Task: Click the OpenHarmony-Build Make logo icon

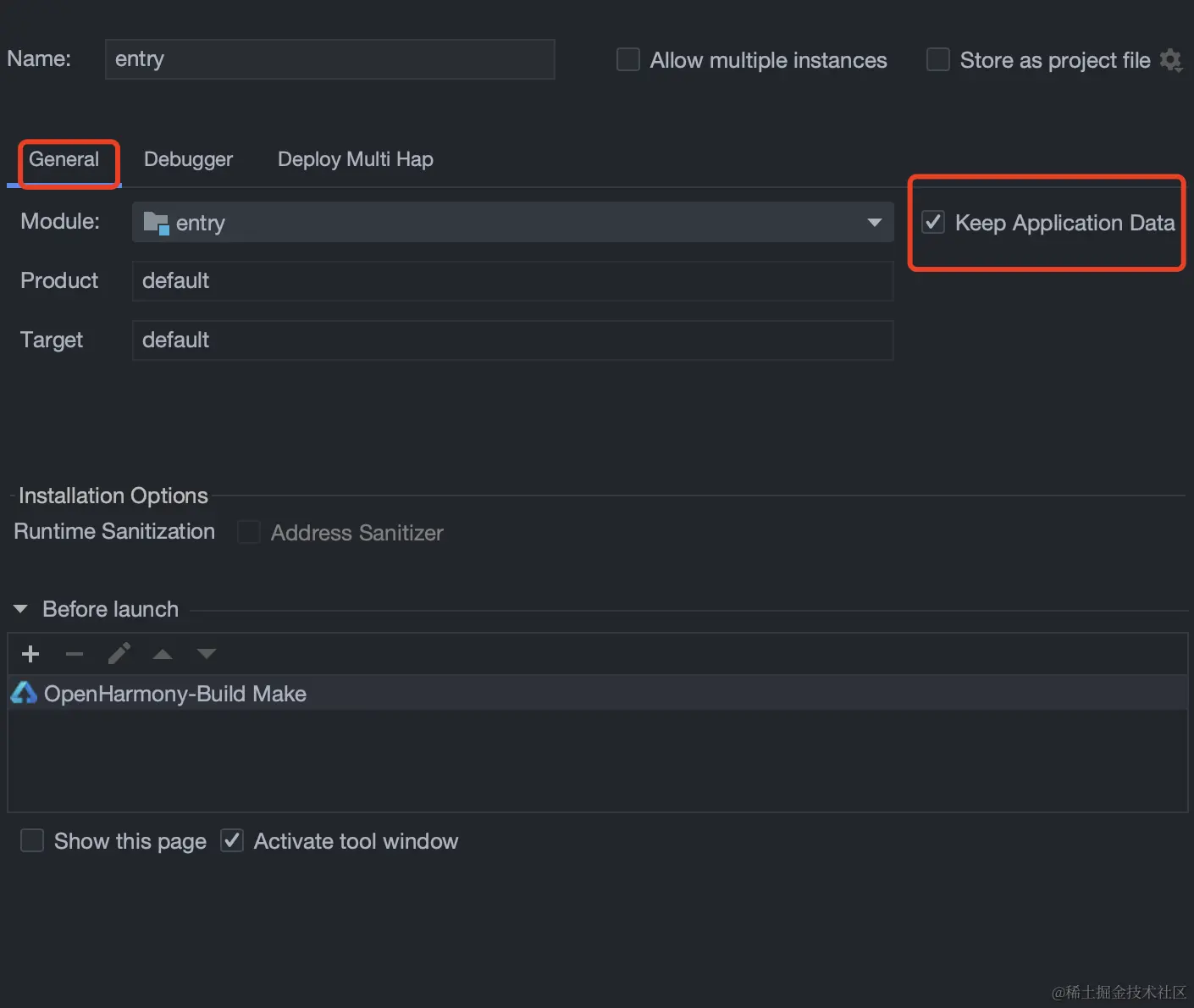Action: (x=24, y=694)
